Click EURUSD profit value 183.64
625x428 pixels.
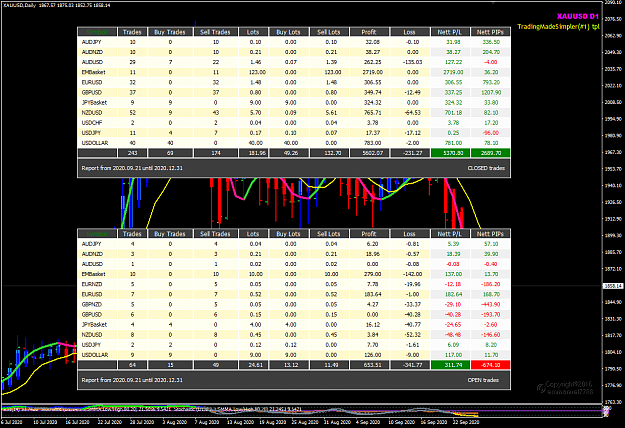373,294
